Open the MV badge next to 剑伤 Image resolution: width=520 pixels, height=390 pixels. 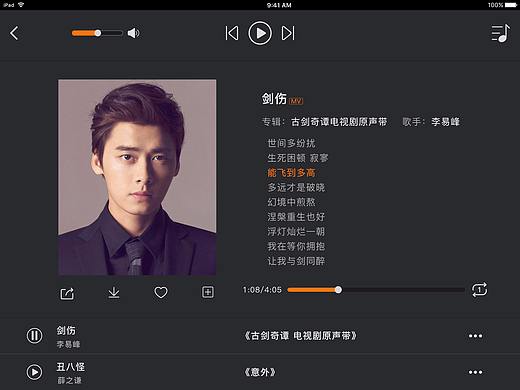(x=296, y=101)
